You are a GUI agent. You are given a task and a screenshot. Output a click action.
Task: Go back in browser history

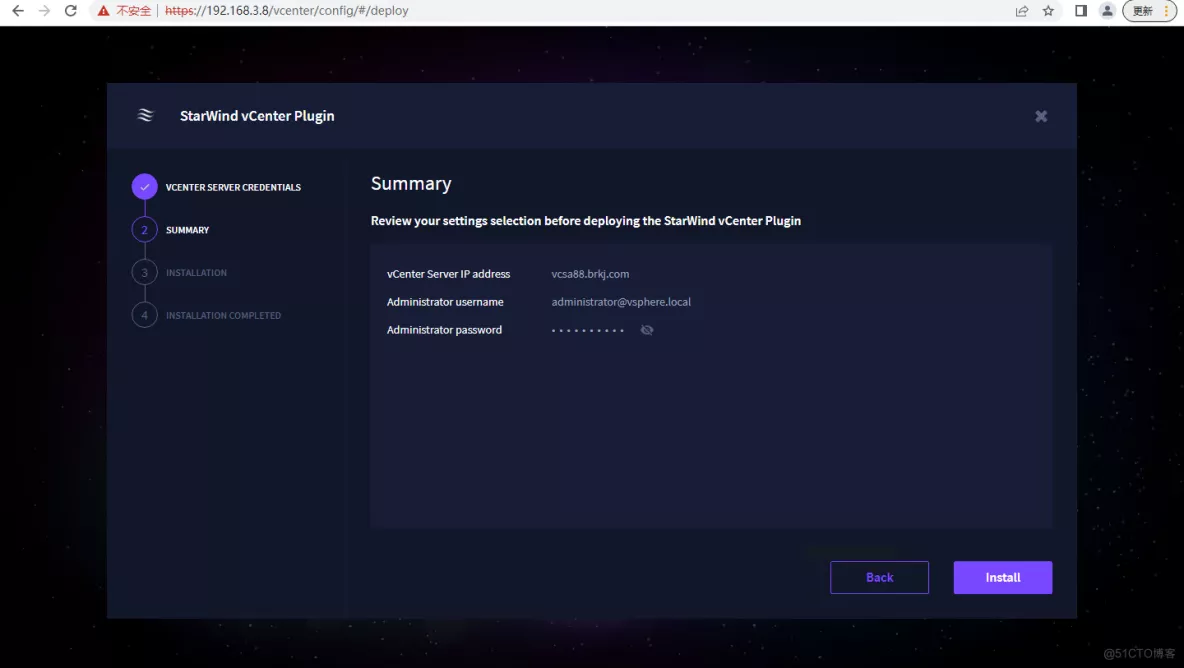[18, 11]
